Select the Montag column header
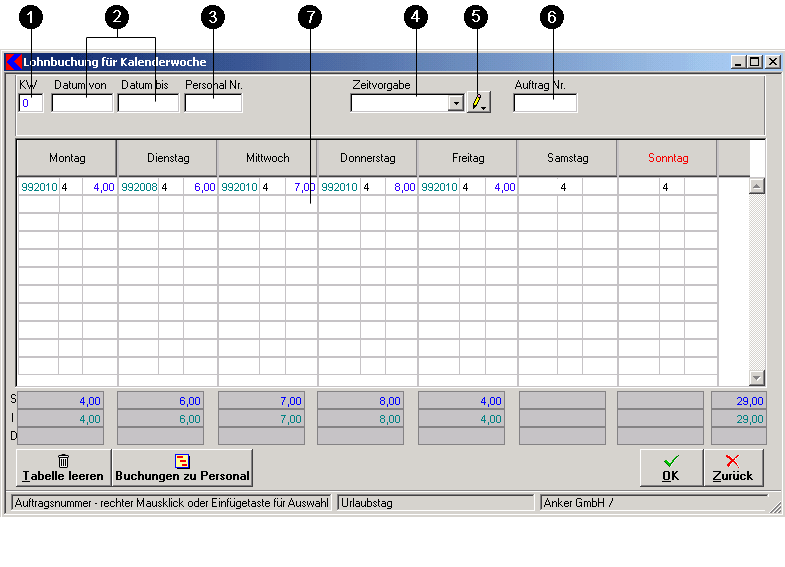The width and height of the screenshot is (785, 567). coord(67,158)
